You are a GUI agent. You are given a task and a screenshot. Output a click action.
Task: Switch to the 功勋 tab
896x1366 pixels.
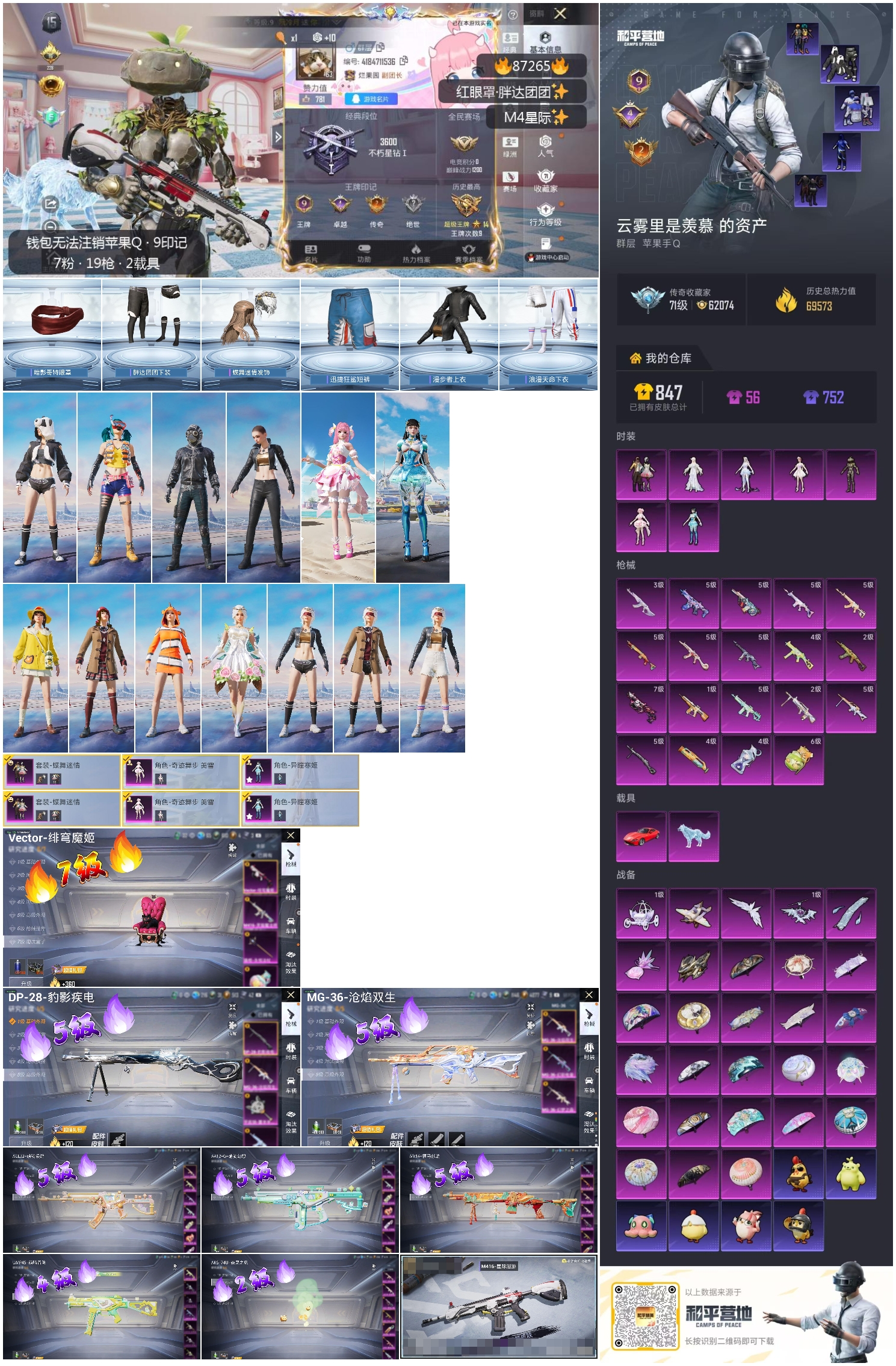coord(364,253)
